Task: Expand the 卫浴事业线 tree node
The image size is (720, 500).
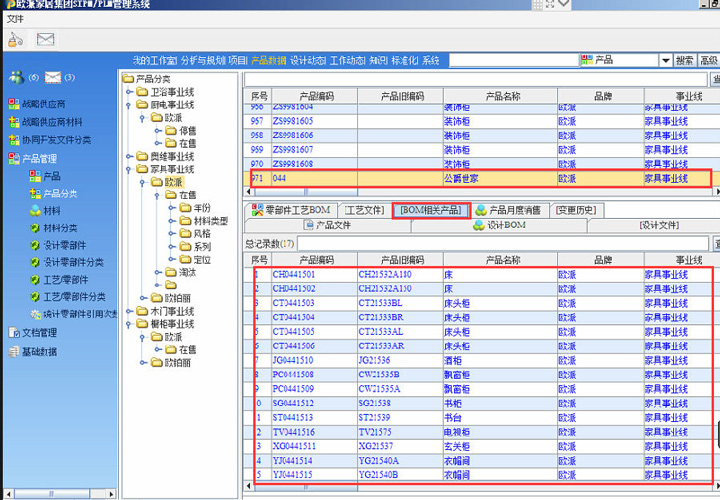Action: [130, 92]
